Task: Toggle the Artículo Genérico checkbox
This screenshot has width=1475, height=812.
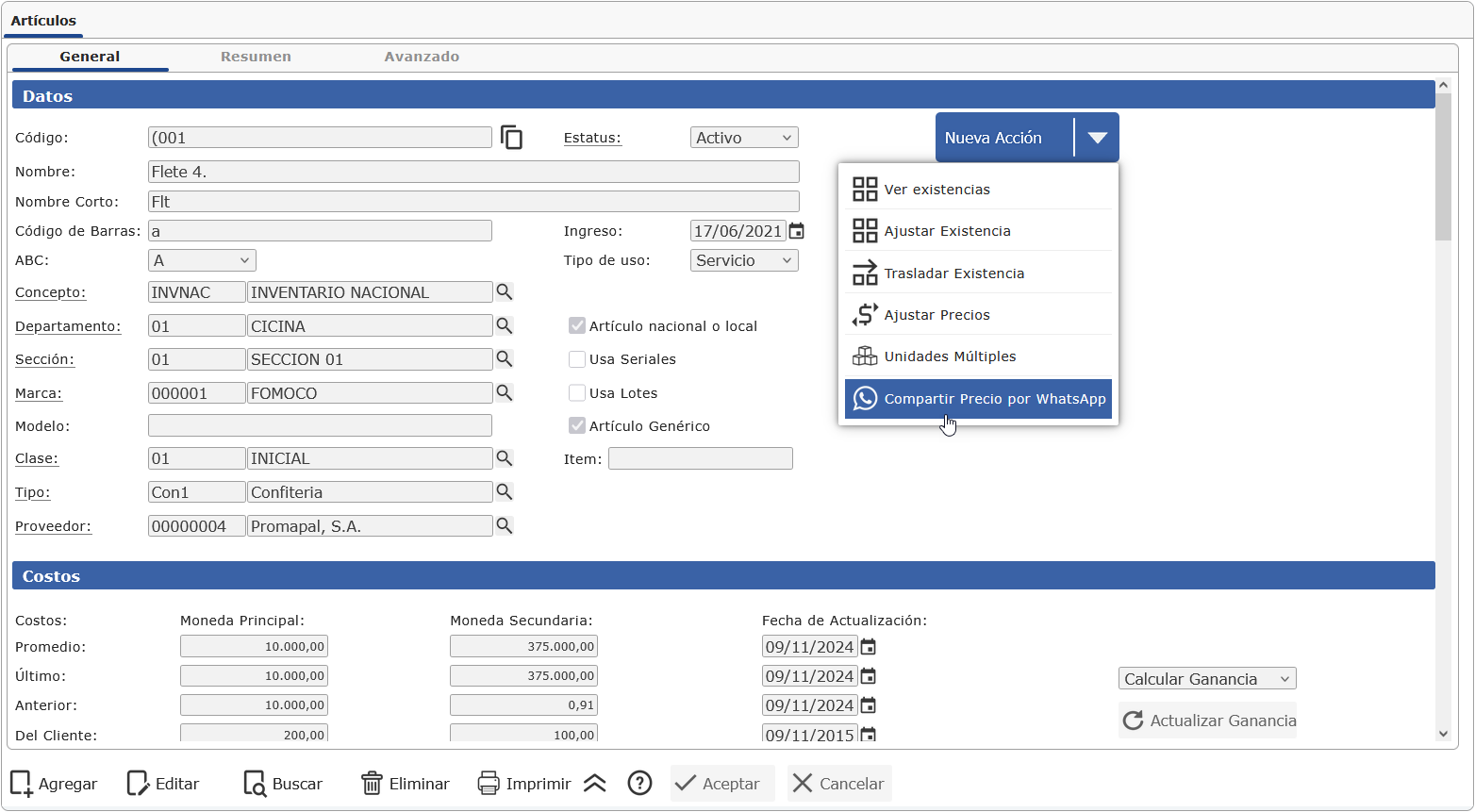Action: (x=577, y=426)
